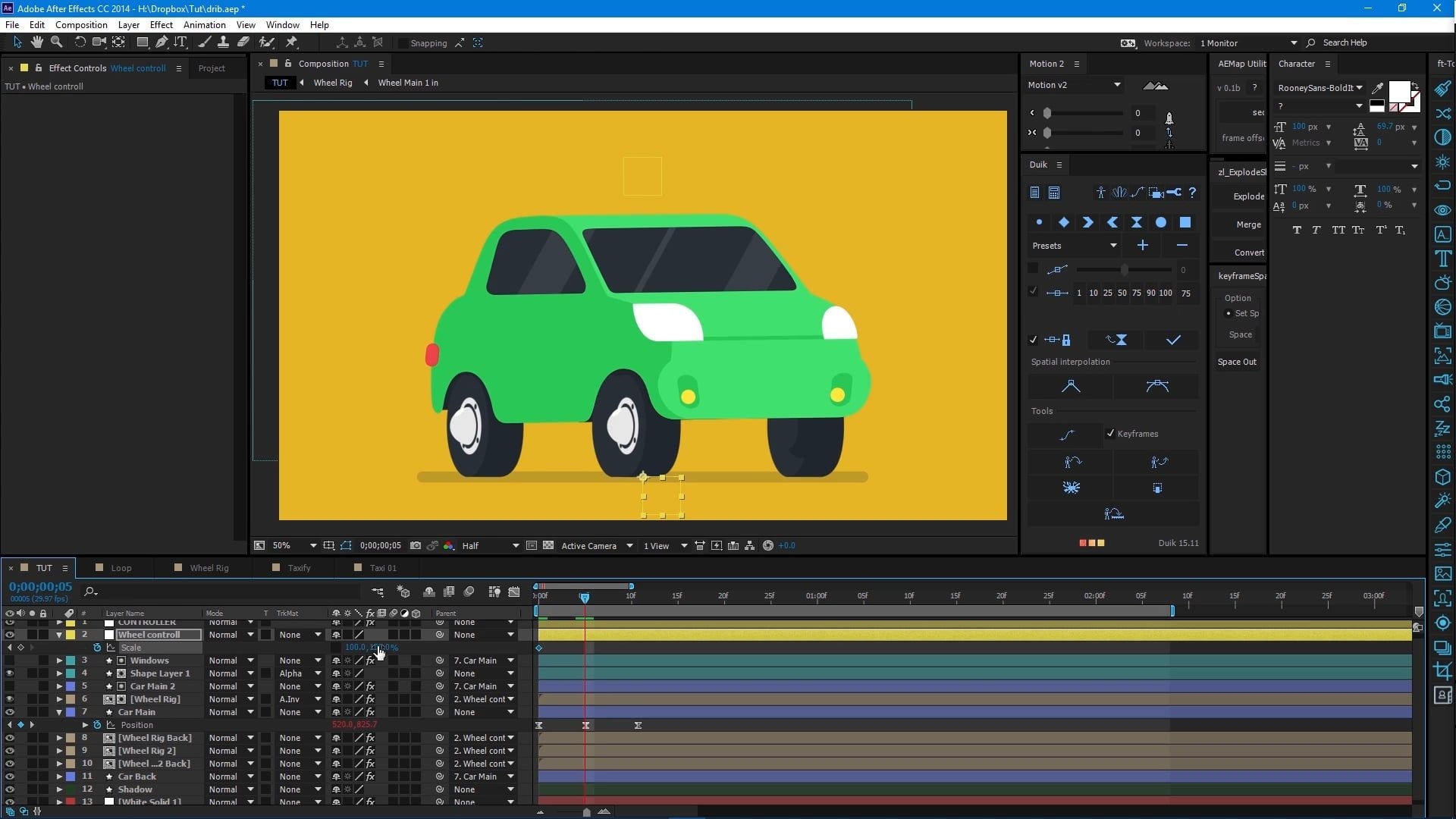Select the Horizontal Type tool

[x=180, y=42]
